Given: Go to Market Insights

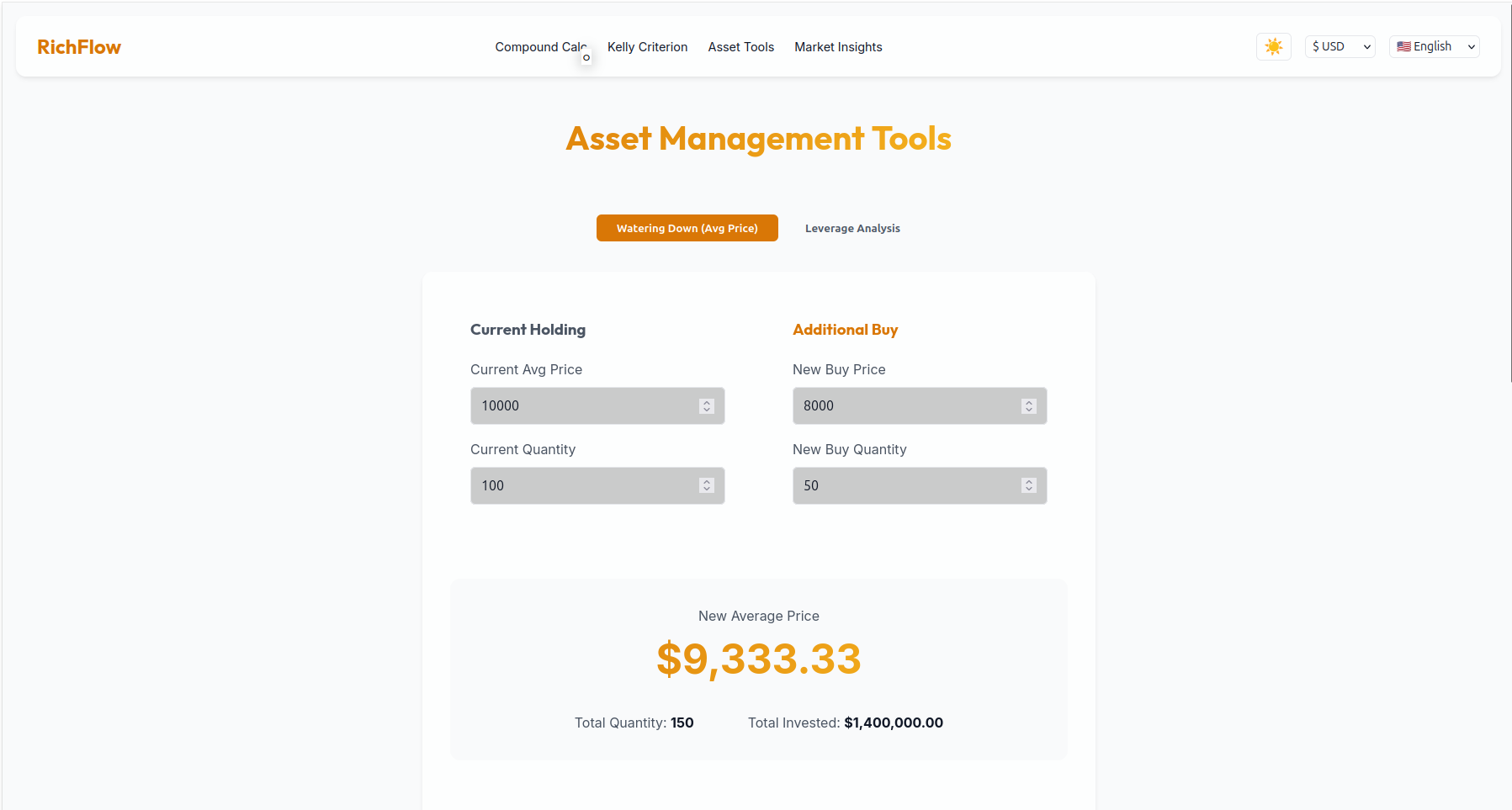Looking at the screenshot, I should tap(837, 47).
